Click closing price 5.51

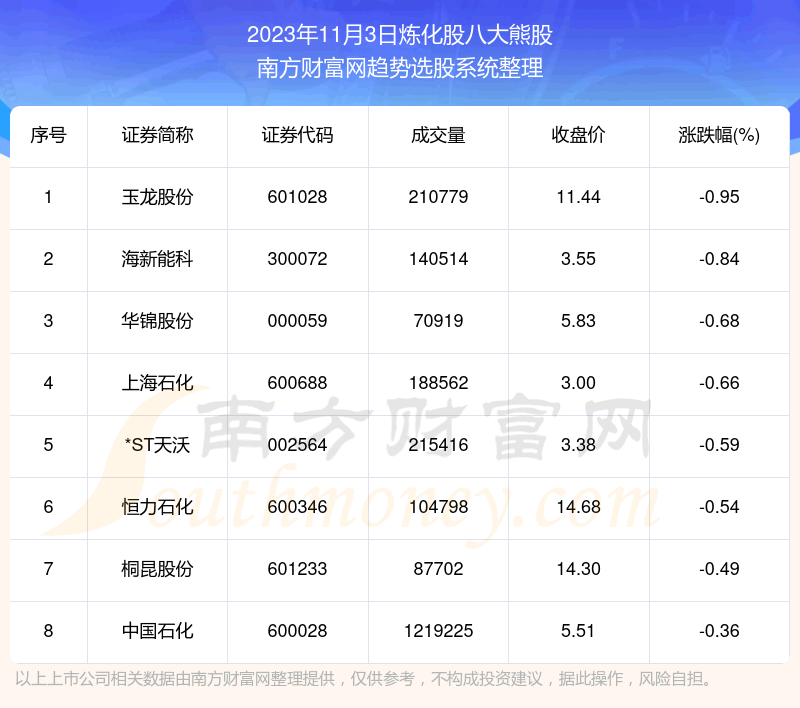(x=578, y=631)
